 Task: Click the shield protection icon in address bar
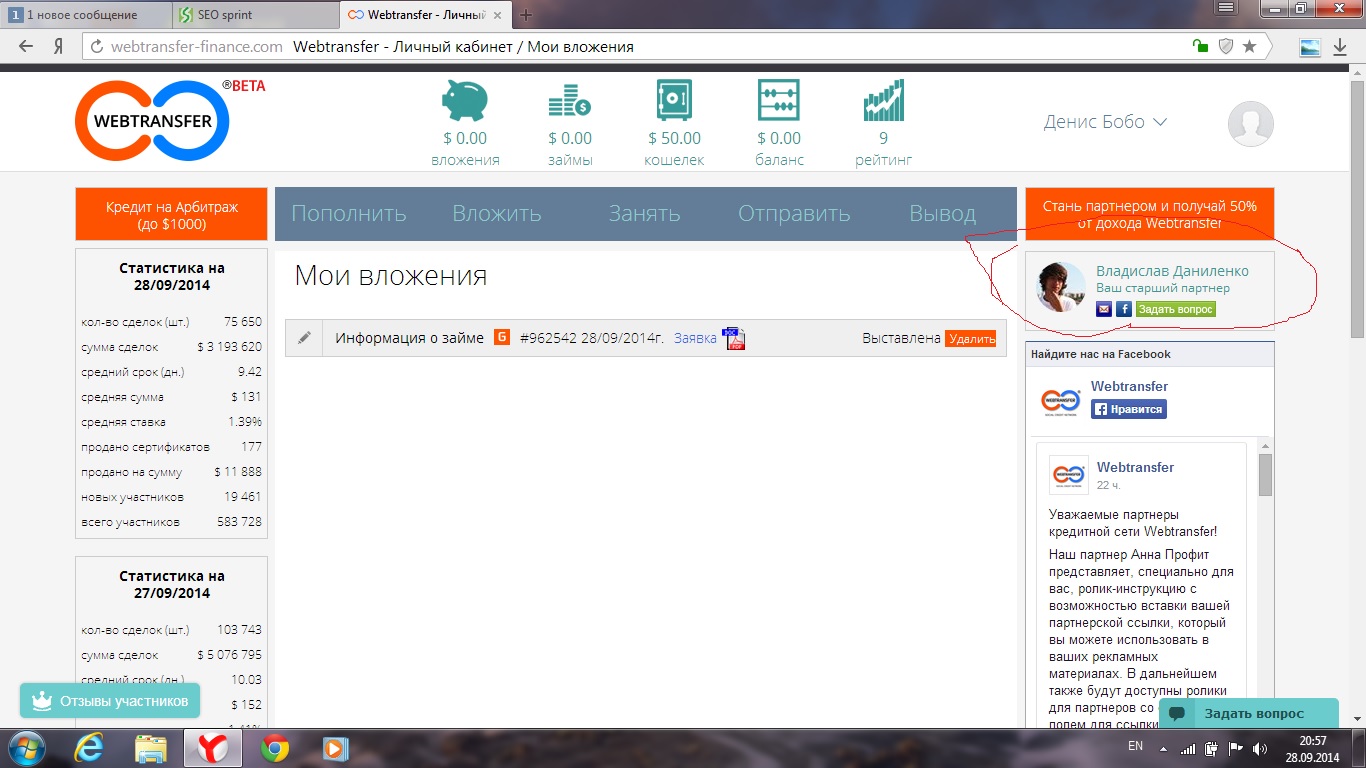1225,46
